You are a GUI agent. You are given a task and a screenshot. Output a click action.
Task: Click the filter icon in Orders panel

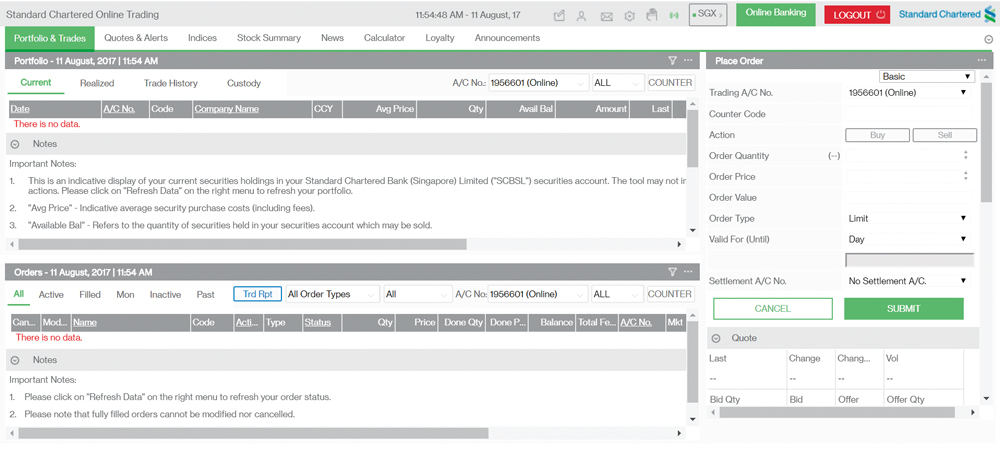point(672,272)
